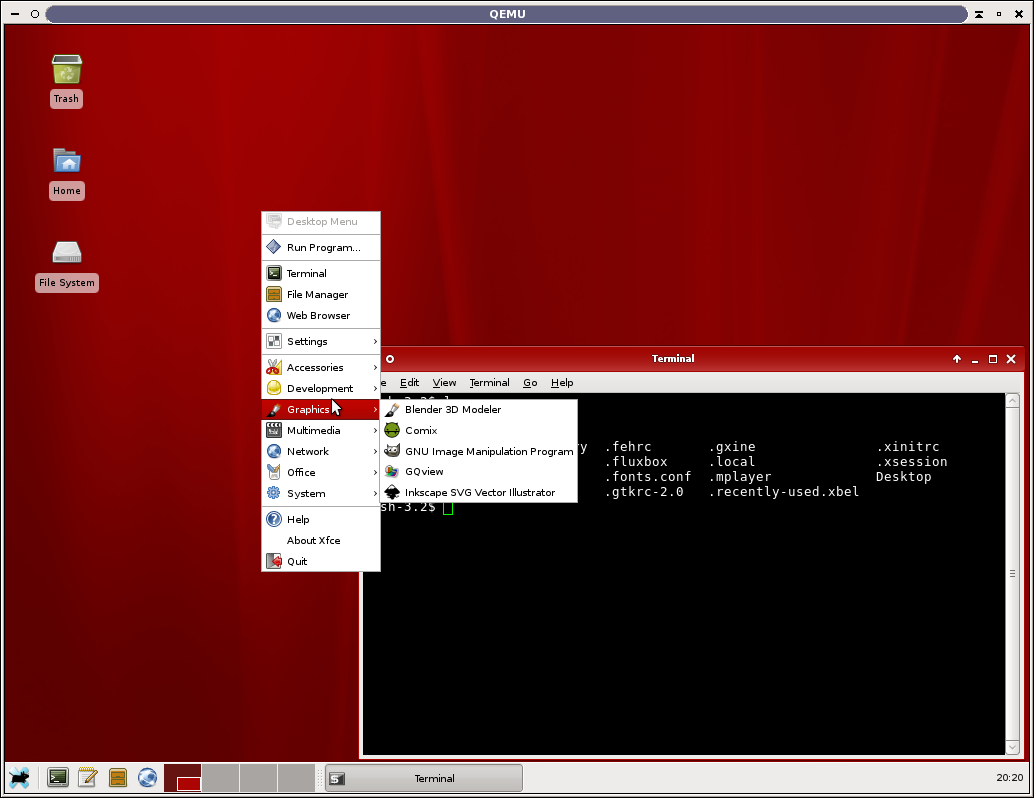Image resolution: width=1034 pixels, height=798 pixels.
Task: Click the Terminal vertical scrollbar handle
Action: (x=1012, y=574)
